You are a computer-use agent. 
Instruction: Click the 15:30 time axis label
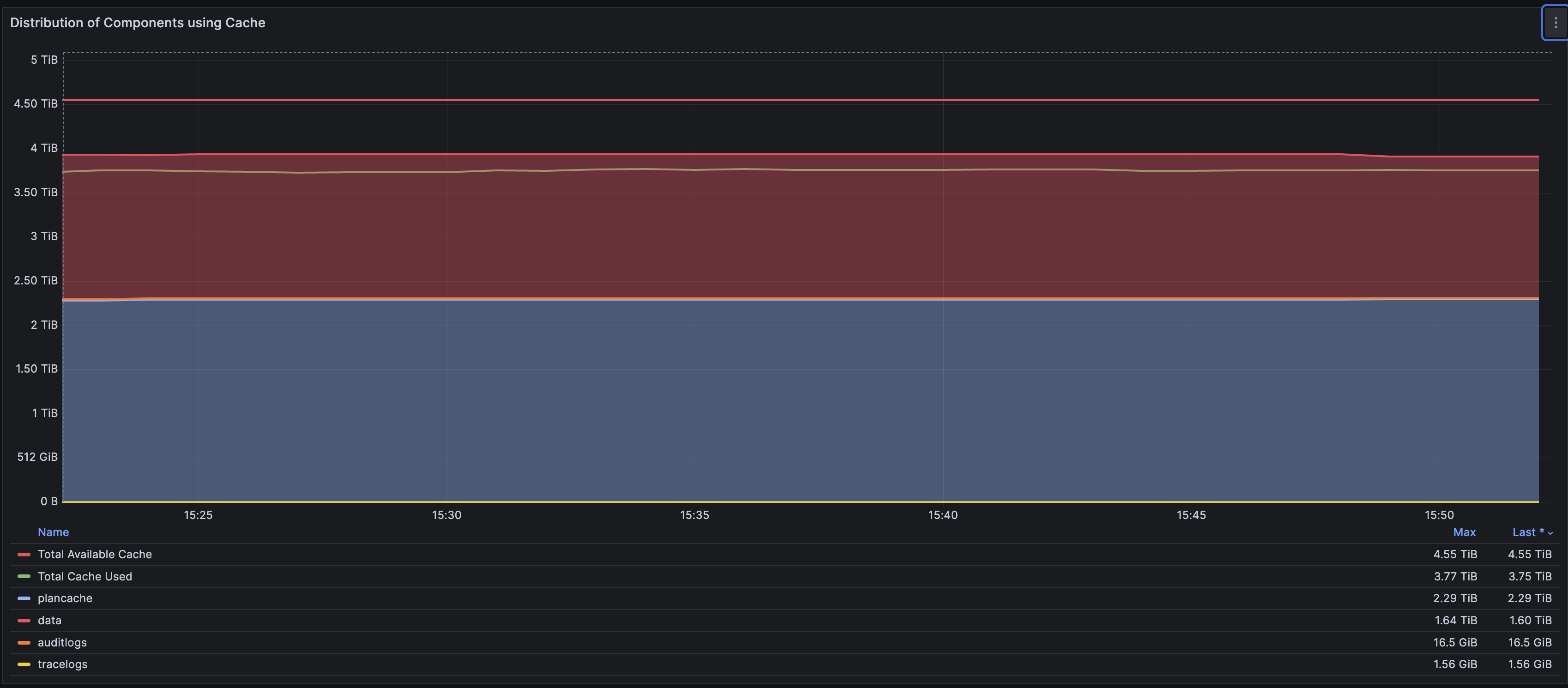(x=447, y=515)
